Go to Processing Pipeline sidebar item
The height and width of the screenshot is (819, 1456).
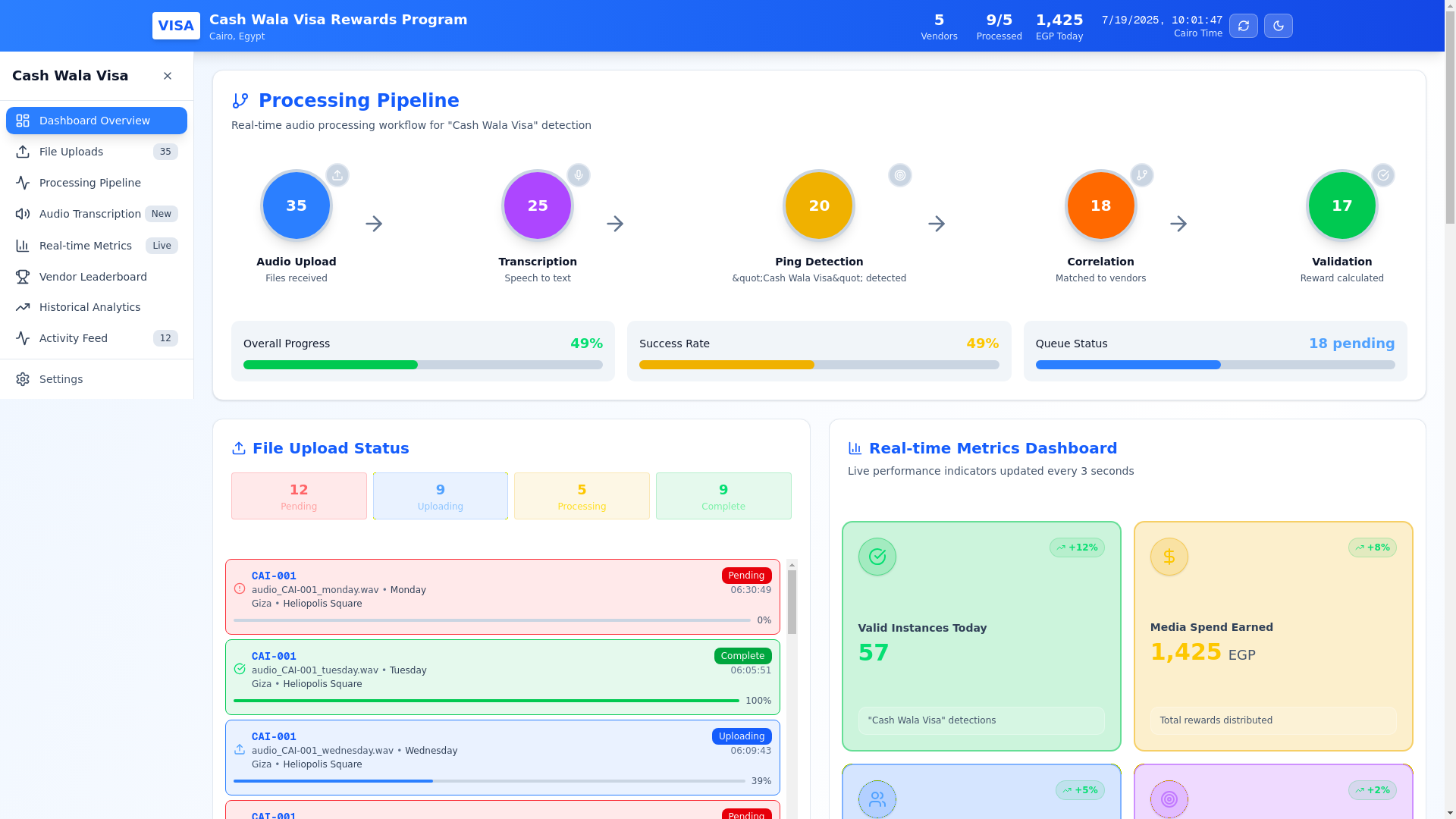tap(96, 183)
